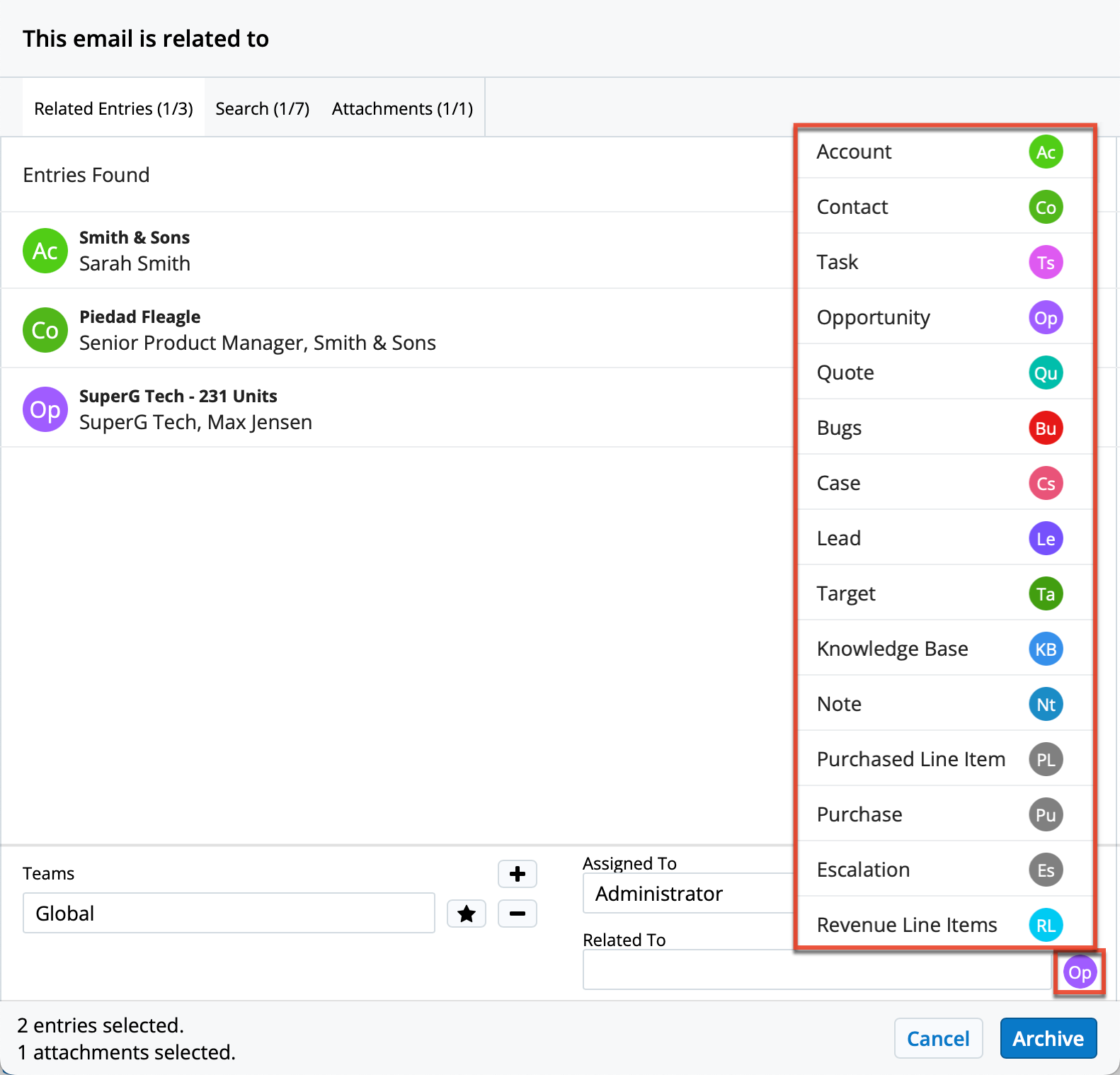This screenshot has width=1120, height=1075.
Task: Switch to the Related Entries (1/3) tab
Action: (x=113, y=108)
